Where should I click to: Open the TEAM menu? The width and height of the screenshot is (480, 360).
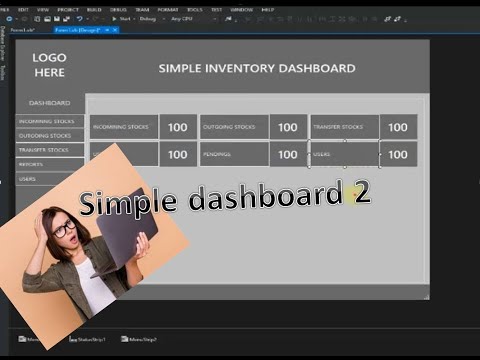tap(142, 10)
